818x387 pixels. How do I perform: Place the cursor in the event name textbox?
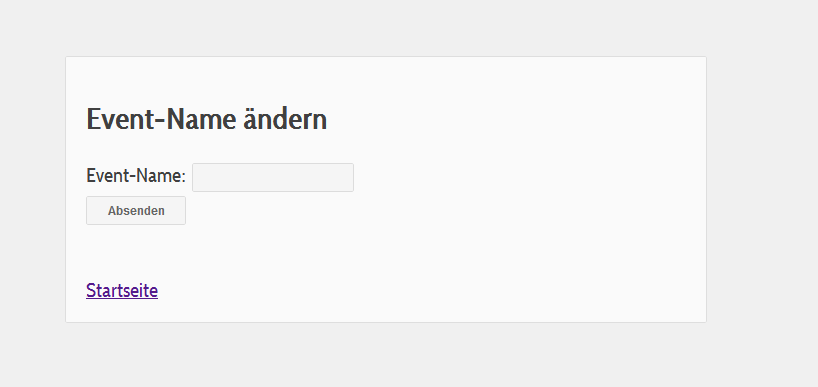(273, 177)
